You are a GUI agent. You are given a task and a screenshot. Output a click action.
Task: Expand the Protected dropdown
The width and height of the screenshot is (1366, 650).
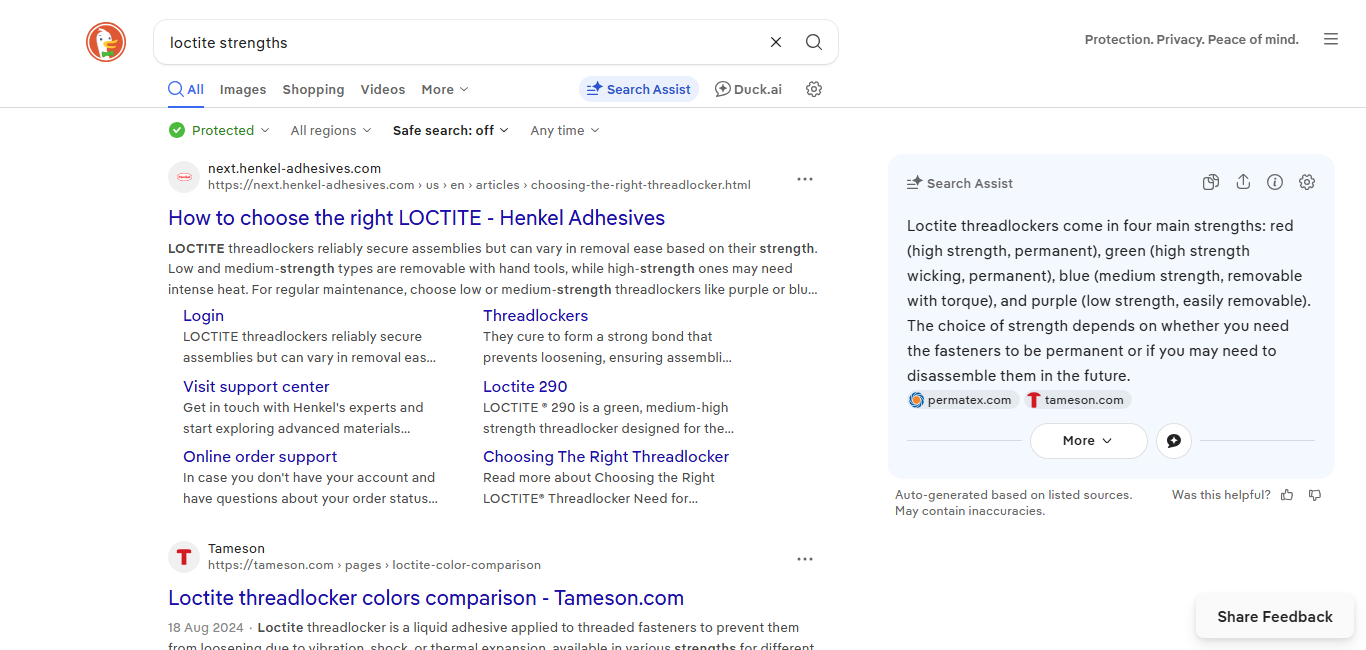pyautogui.click(x=220, y=130)
